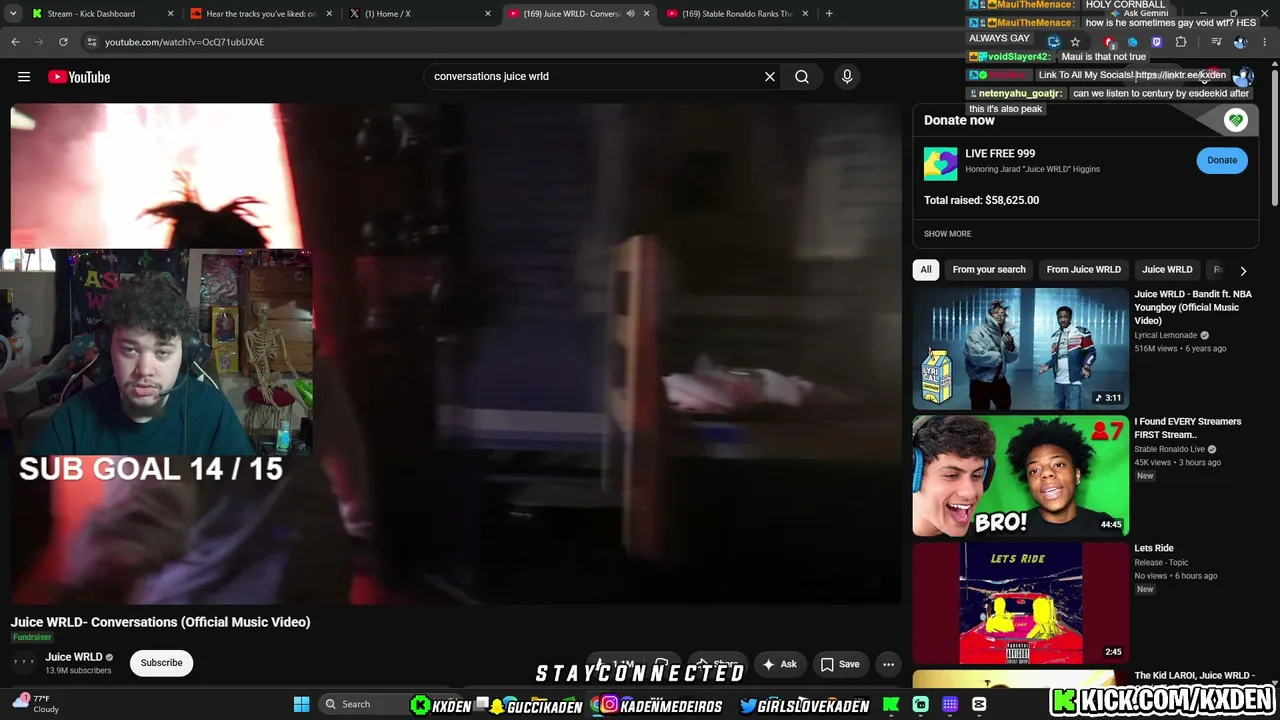Viewport: 1280px width, 720px height.
Task: Open the Twitch extension icon
Action: click(x=1157, y=42)
